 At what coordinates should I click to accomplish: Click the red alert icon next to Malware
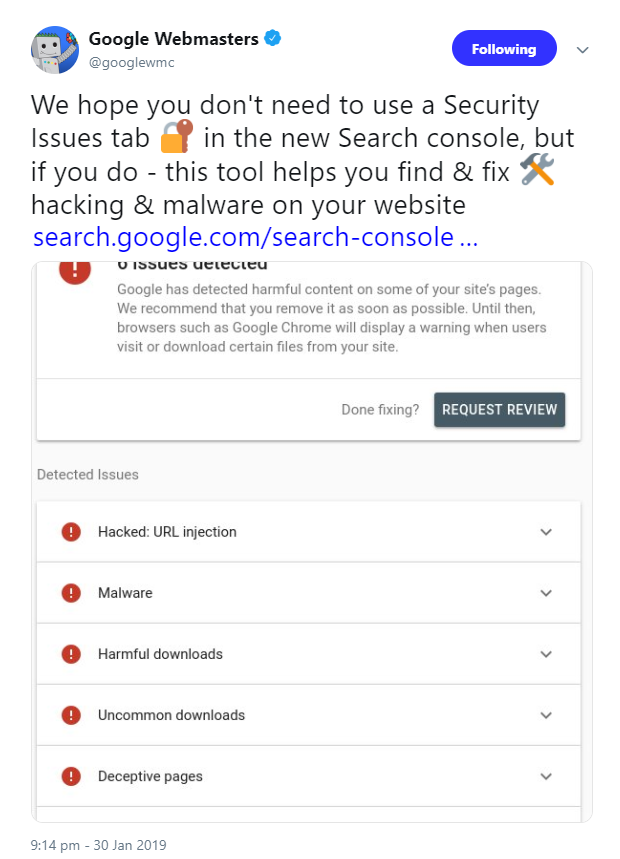pos(71,592)
